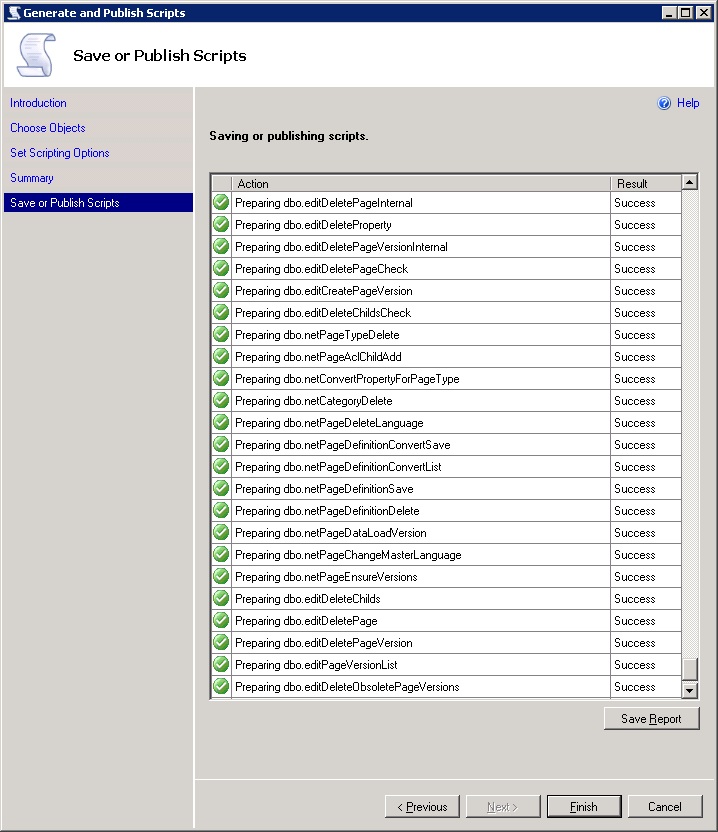Click the Finish button

(x=584, y=807)
